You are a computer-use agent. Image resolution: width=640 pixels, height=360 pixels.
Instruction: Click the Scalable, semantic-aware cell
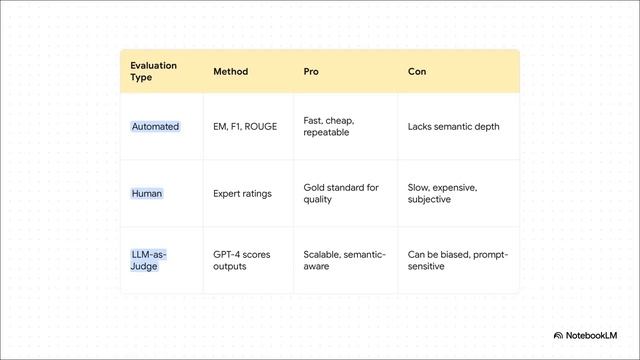(x=344, y=260)
